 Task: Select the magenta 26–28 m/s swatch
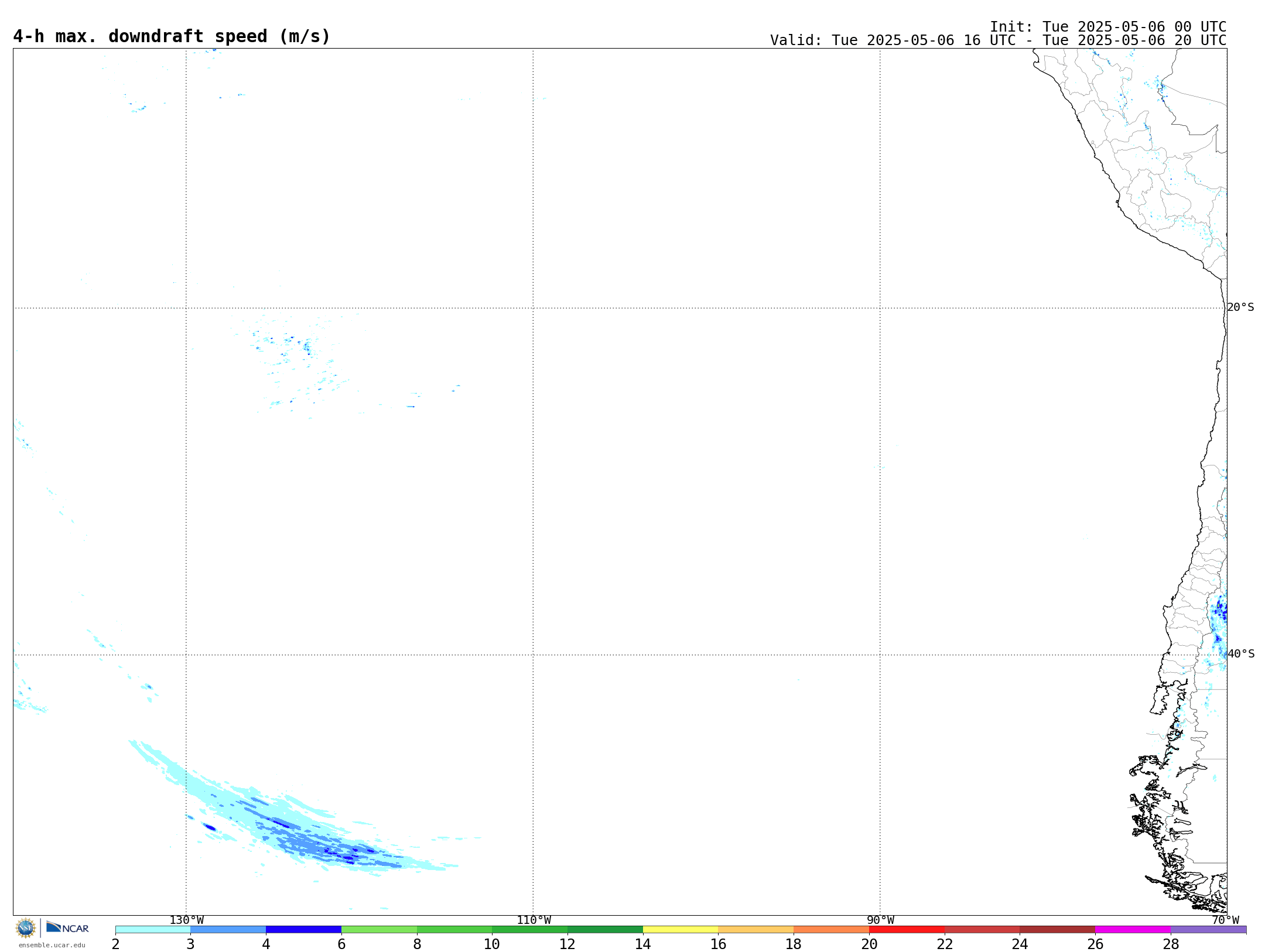click(1133, 930)
